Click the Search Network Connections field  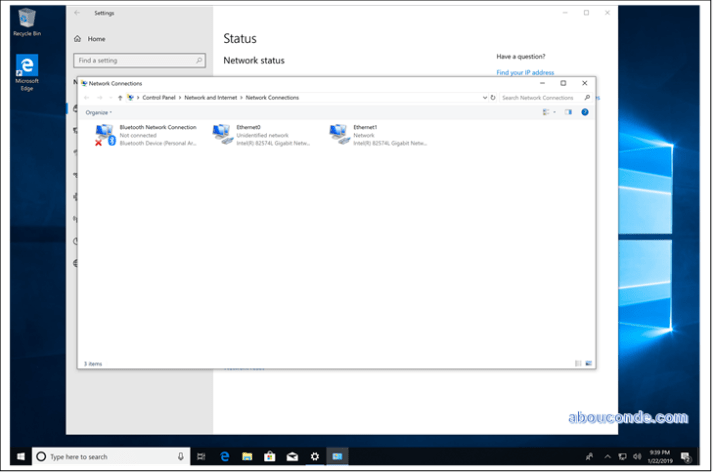538,98
